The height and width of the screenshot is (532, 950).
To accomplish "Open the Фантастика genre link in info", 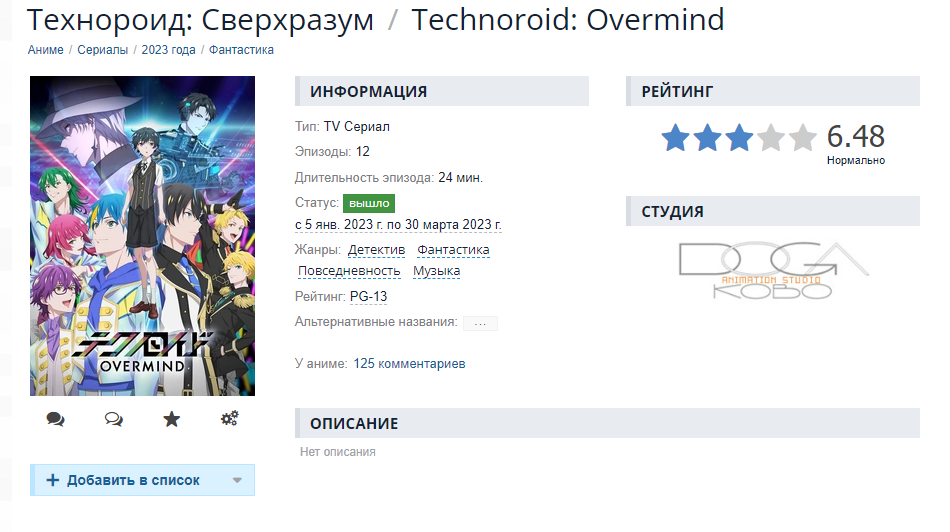I will tap(453, 250).
